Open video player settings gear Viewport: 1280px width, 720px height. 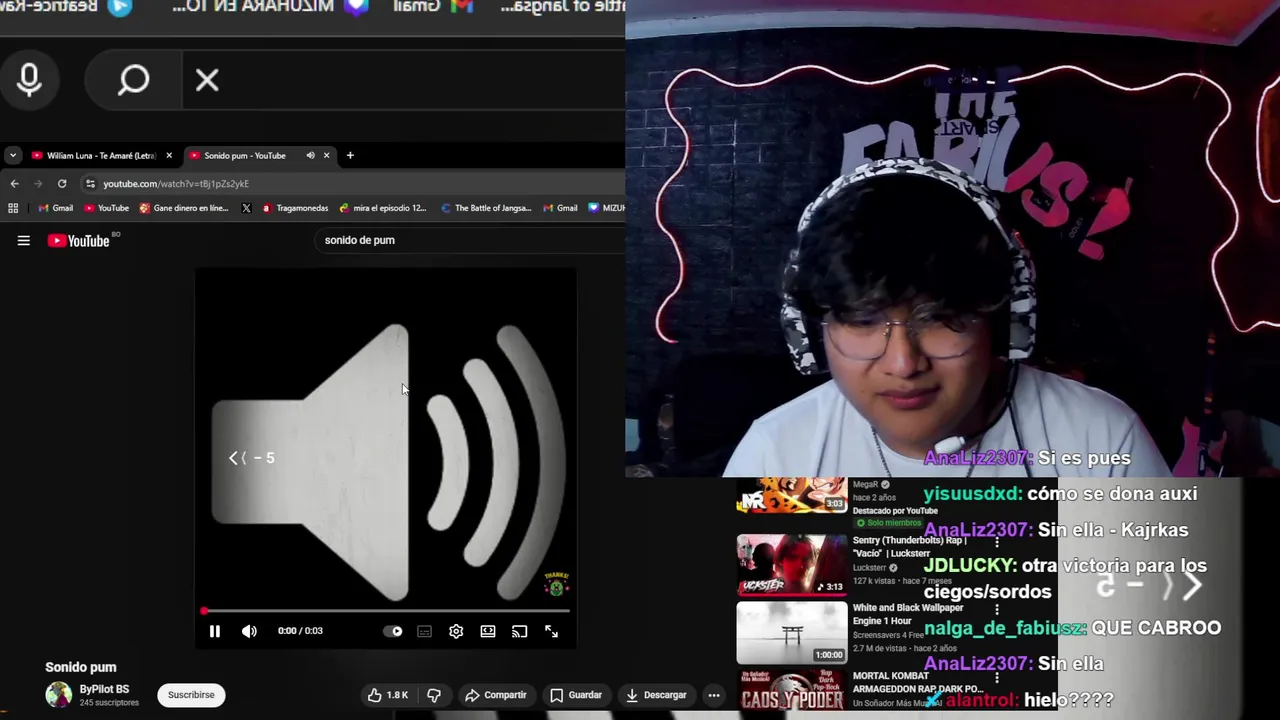pyautogui.click(x=456, y=631)
